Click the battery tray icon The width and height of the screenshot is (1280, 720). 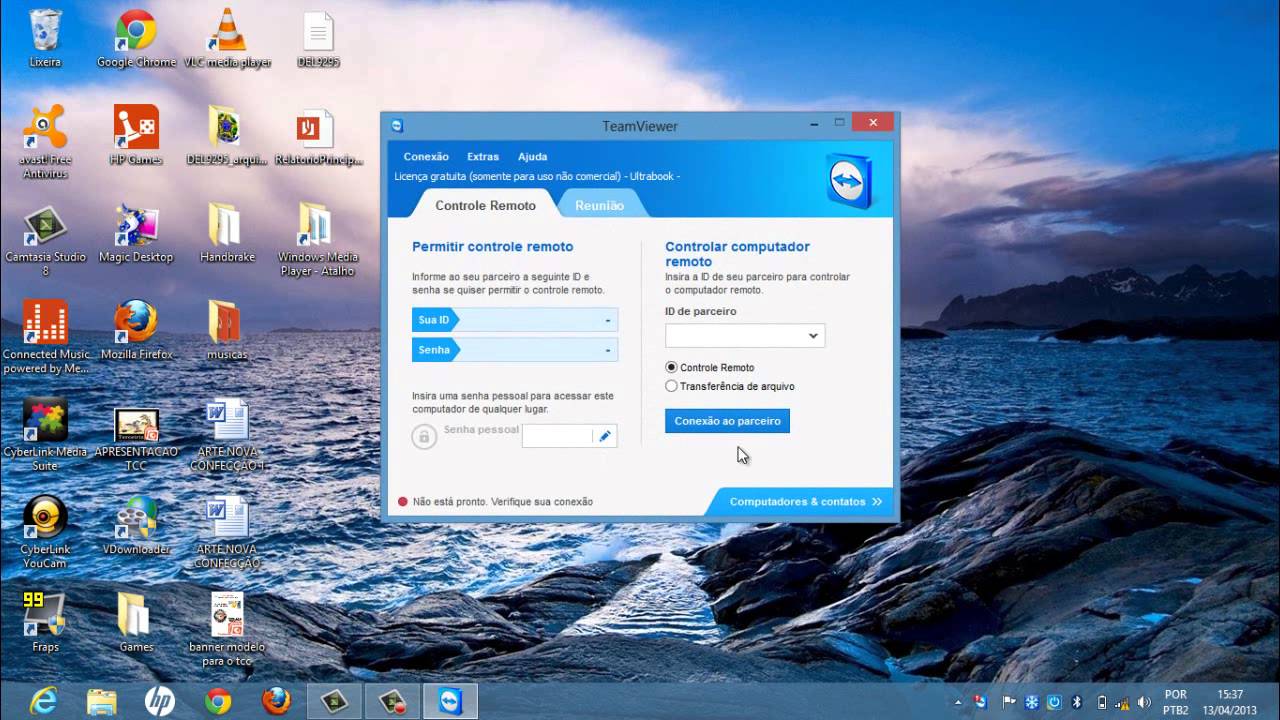pyautogui.click(x=1101, y=702)
